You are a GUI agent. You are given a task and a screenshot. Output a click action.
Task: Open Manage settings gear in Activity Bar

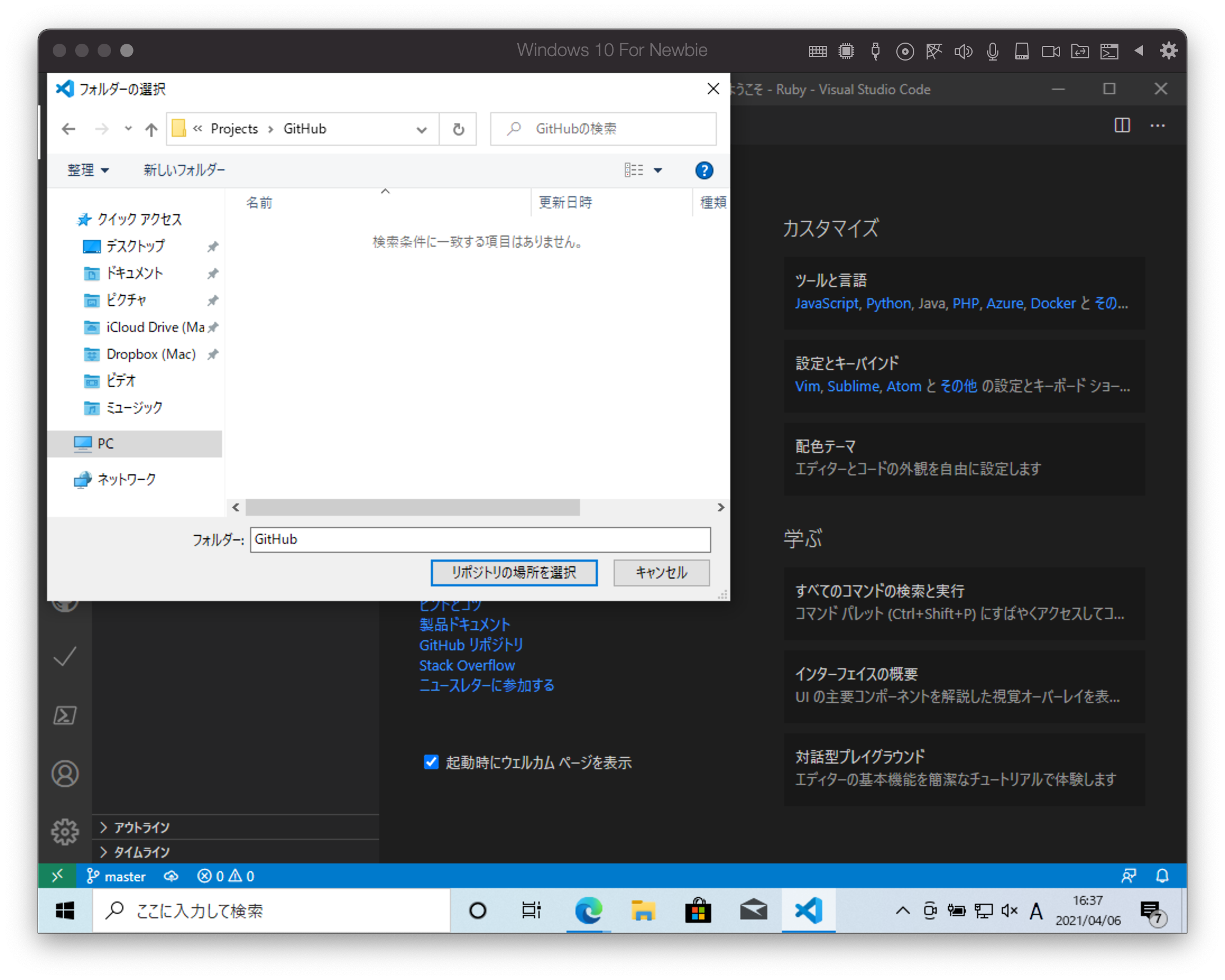coord(65,831)
